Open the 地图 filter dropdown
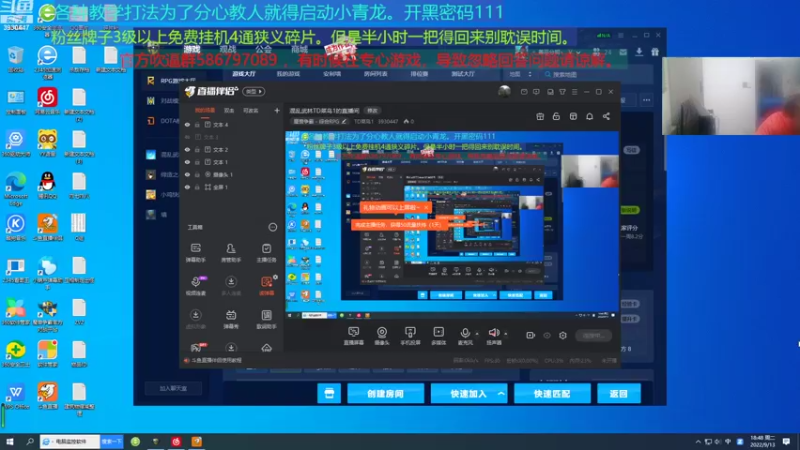This screenshot has height=450, width=800. pos(520,74)
